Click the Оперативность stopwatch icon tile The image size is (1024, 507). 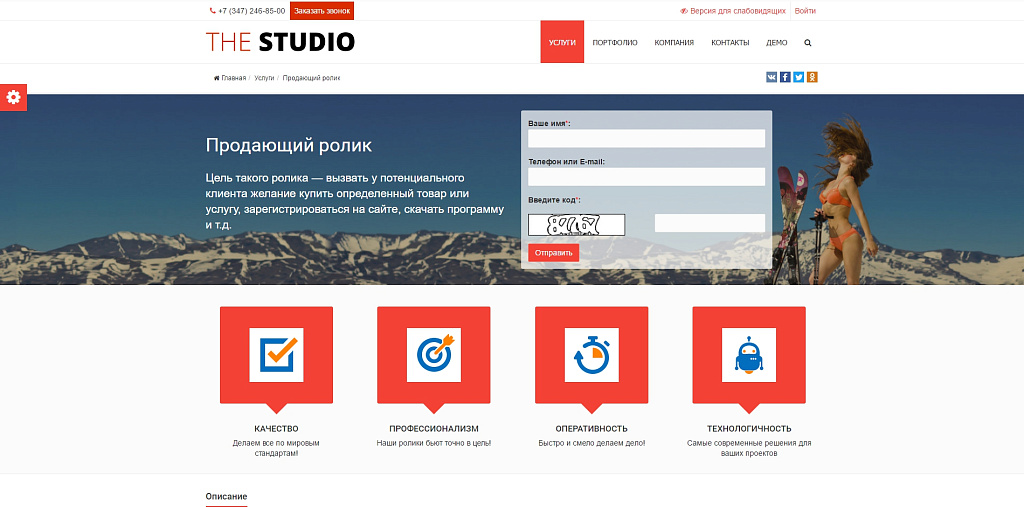(x=591, y=354)
